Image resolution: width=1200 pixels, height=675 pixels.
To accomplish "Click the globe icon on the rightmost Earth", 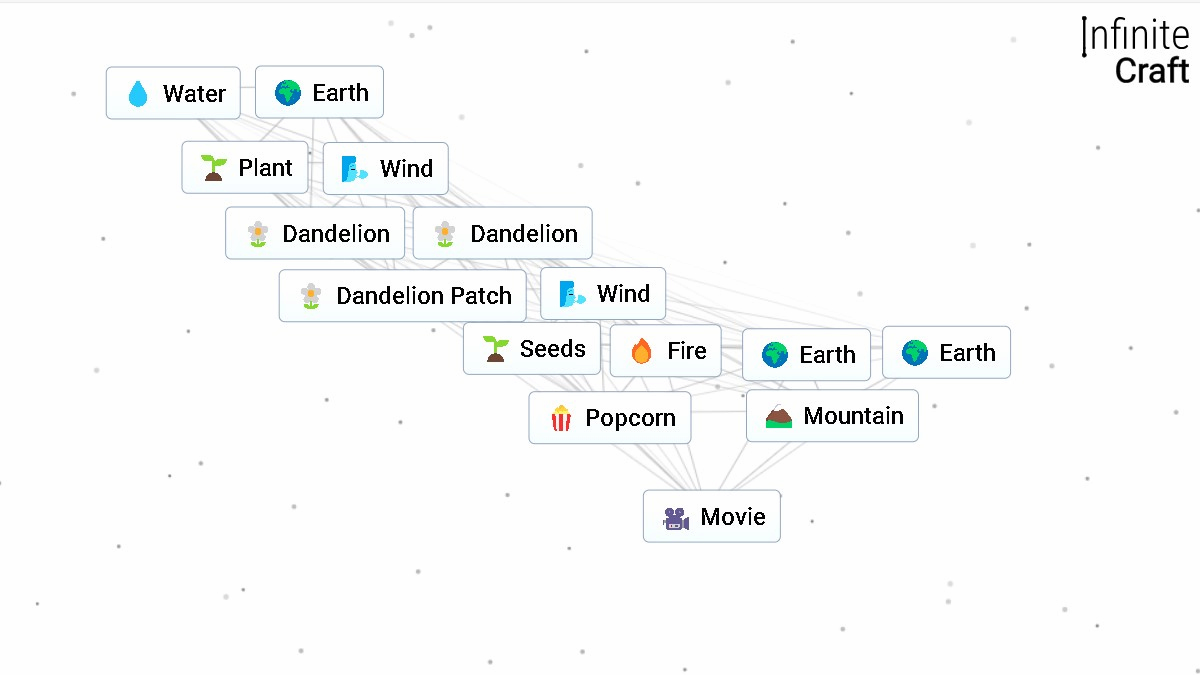I will coord(913,352).
